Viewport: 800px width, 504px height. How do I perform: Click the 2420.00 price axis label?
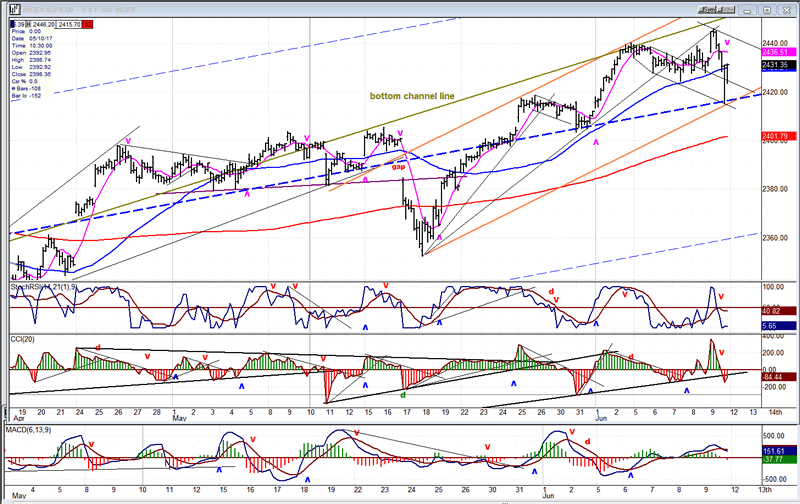point(775,92)
